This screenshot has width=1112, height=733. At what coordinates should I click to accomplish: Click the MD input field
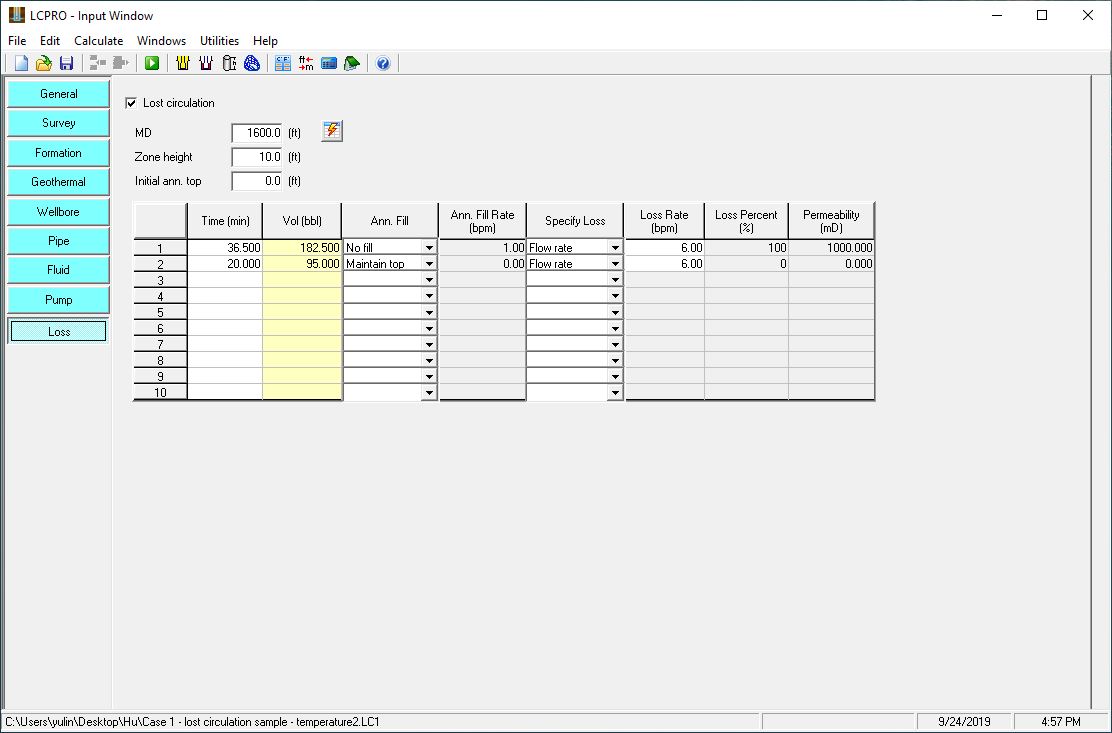click(258, 132)
